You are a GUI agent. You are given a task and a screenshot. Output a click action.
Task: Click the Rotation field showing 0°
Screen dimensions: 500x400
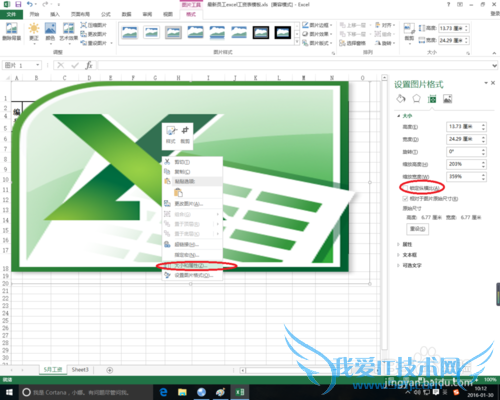463,152
